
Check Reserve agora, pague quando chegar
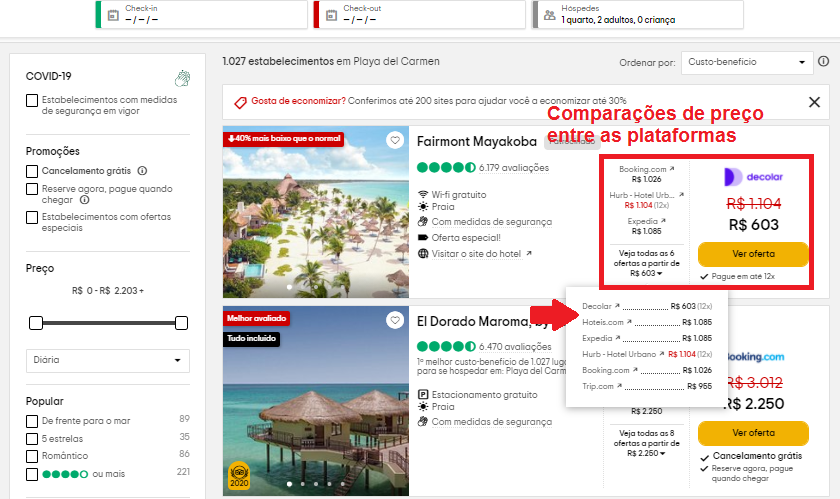pyautogui.click(x=32, y=189)
